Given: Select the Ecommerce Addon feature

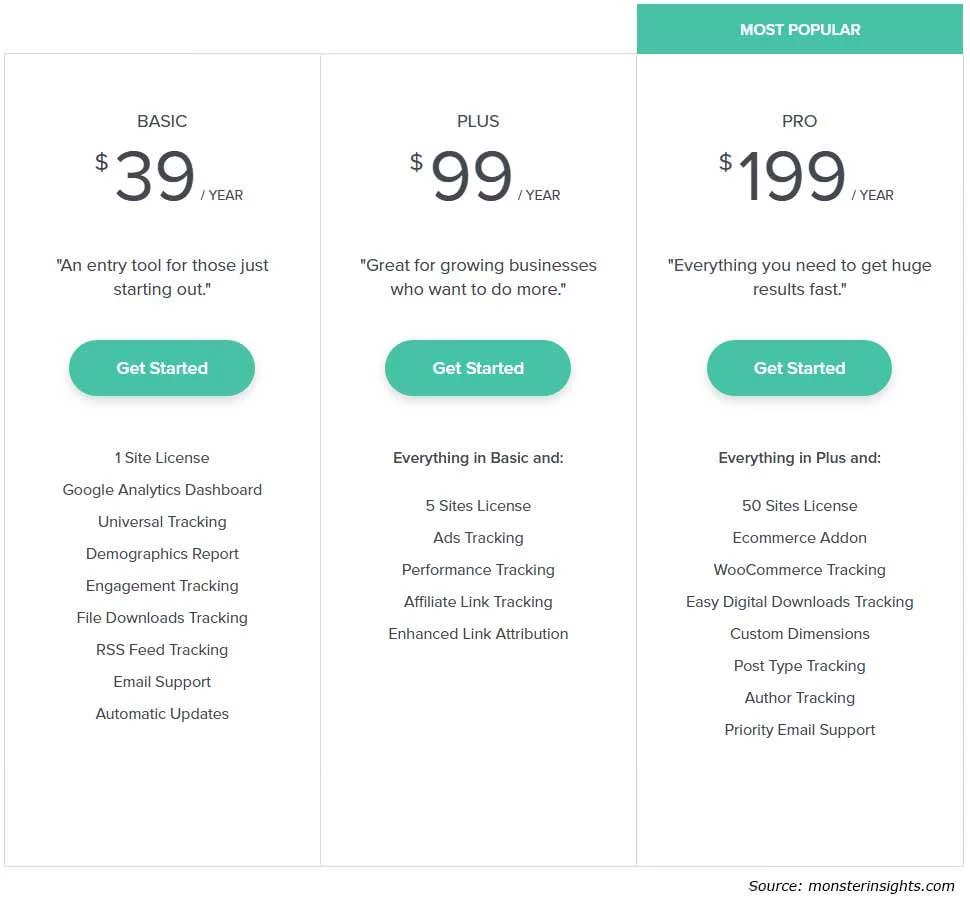Looking at the screenshot, I should click(799, 538).
